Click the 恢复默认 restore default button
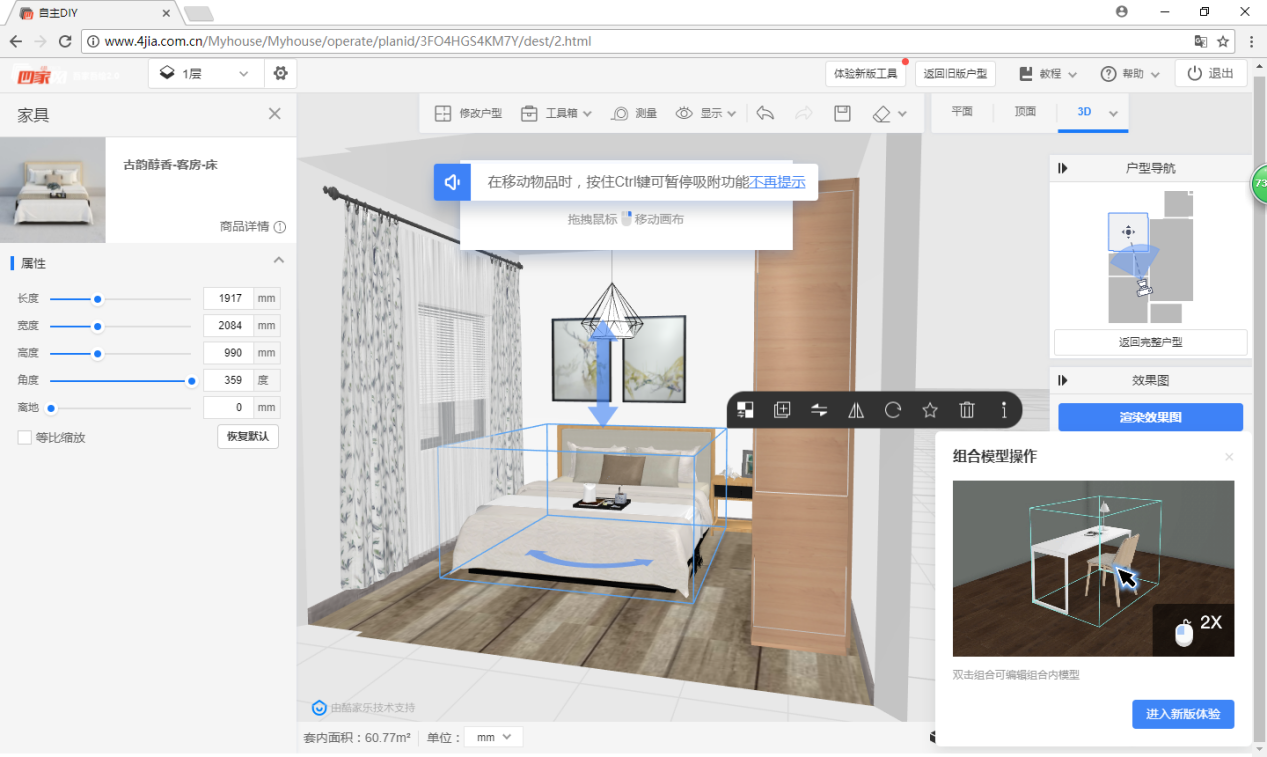This screenshot has height=757, width=1267. 248,437
